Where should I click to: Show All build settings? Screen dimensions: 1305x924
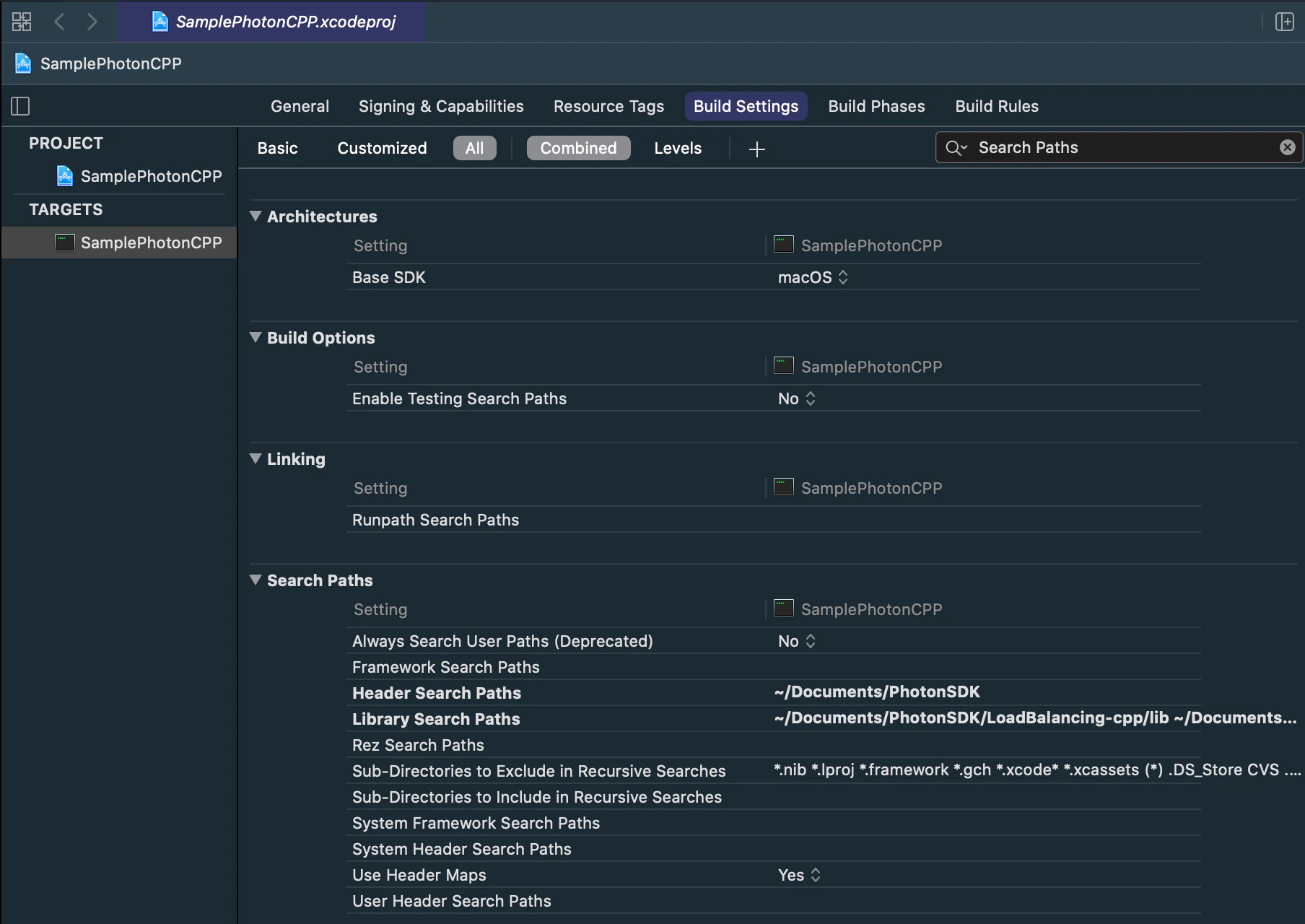pos(475,148)
